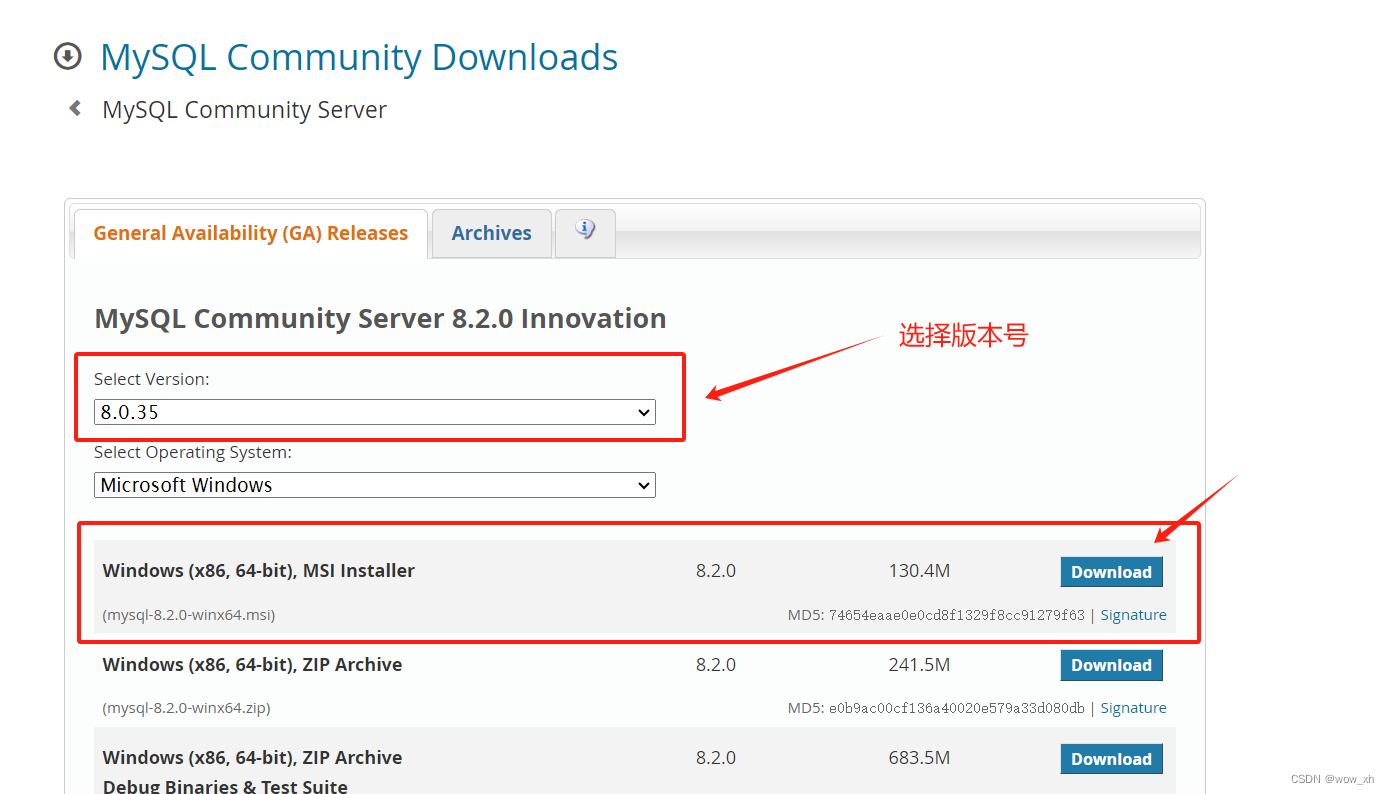The image size is (1389, 794).
Task: Switch to the Archives tab
Action: coord(491,233)
